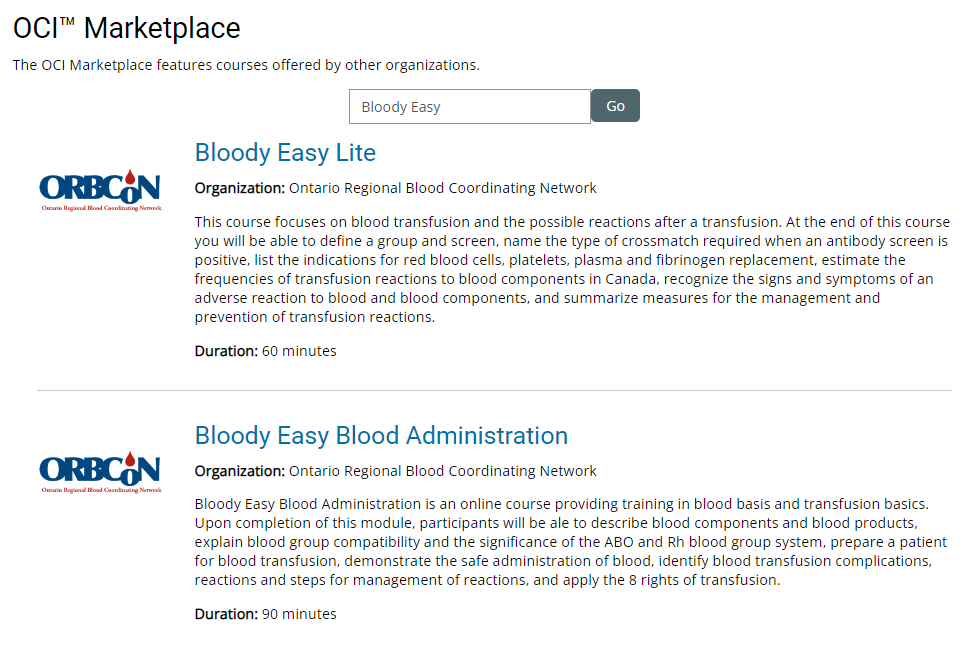Focus the search field containing "Bloody Easy"

coord(469,107)
